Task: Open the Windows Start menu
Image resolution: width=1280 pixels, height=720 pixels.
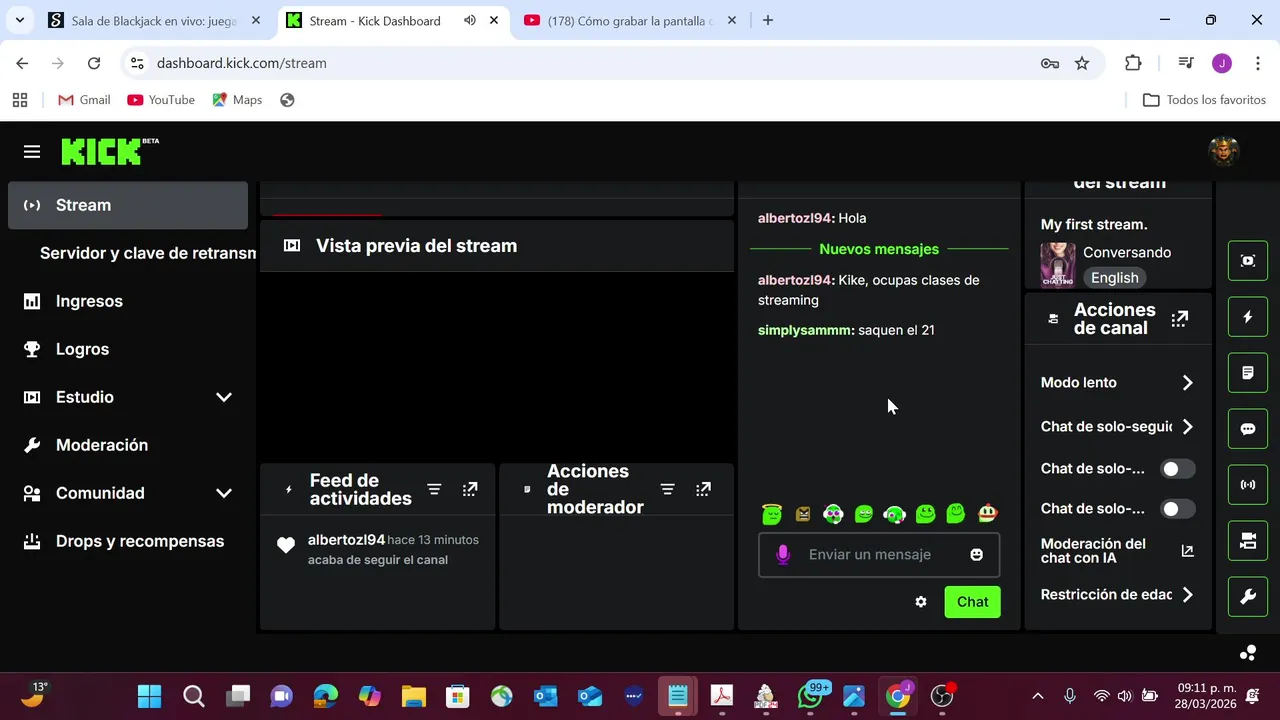Action: point(149,696)
